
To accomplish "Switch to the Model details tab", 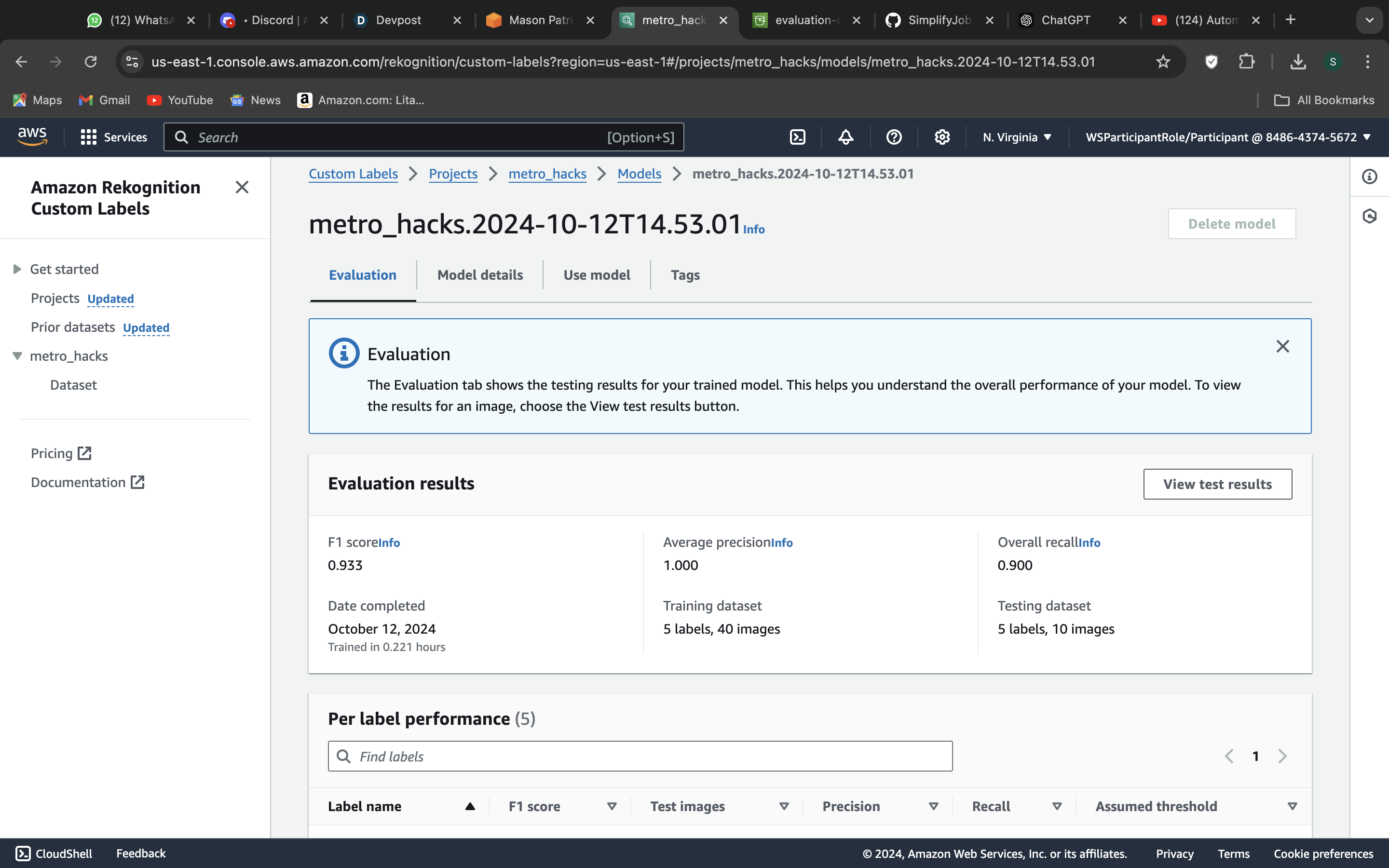I will (480, 275).
